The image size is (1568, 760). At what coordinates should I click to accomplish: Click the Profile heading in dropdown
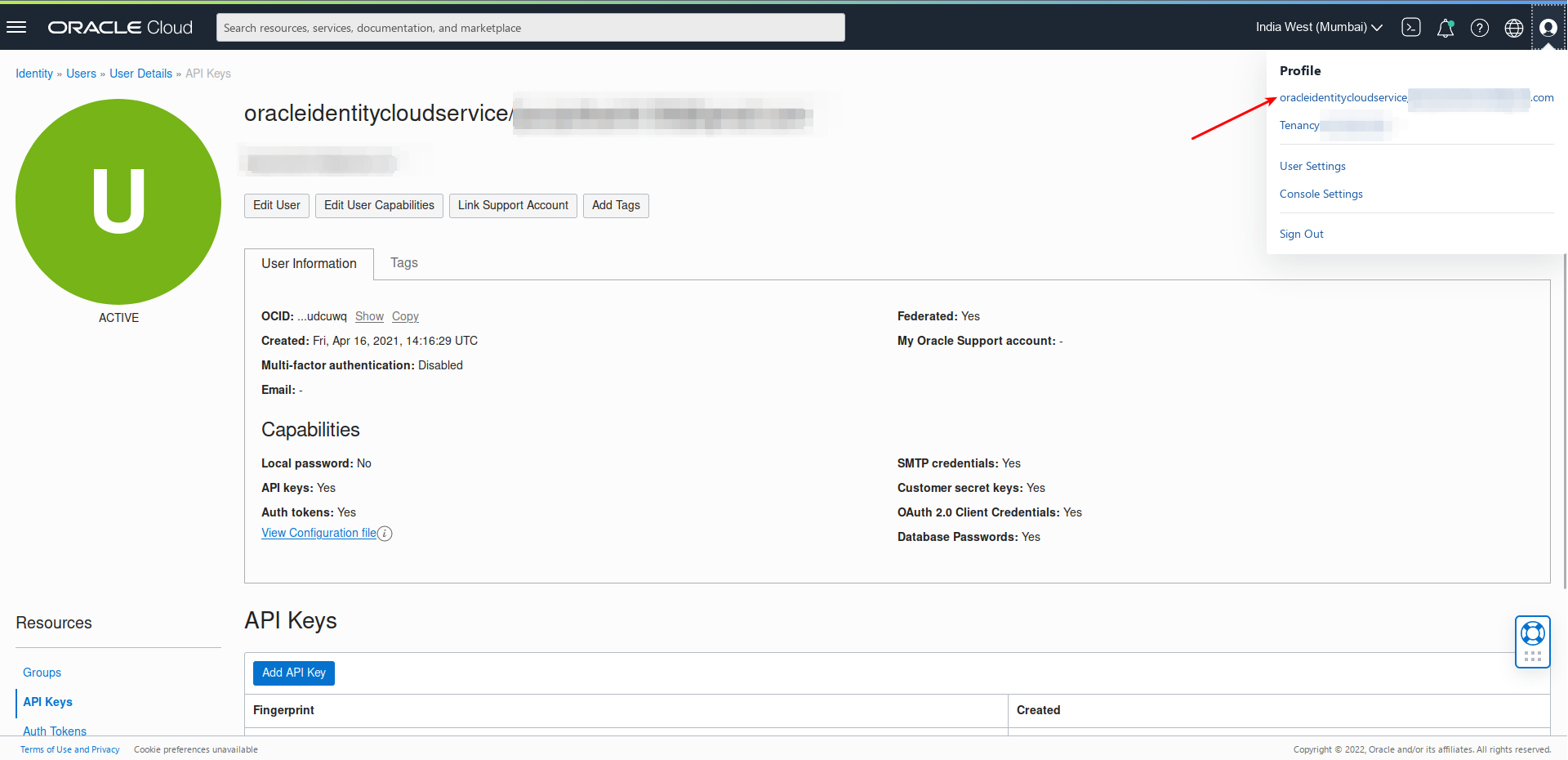click(x=1300, y=71)
